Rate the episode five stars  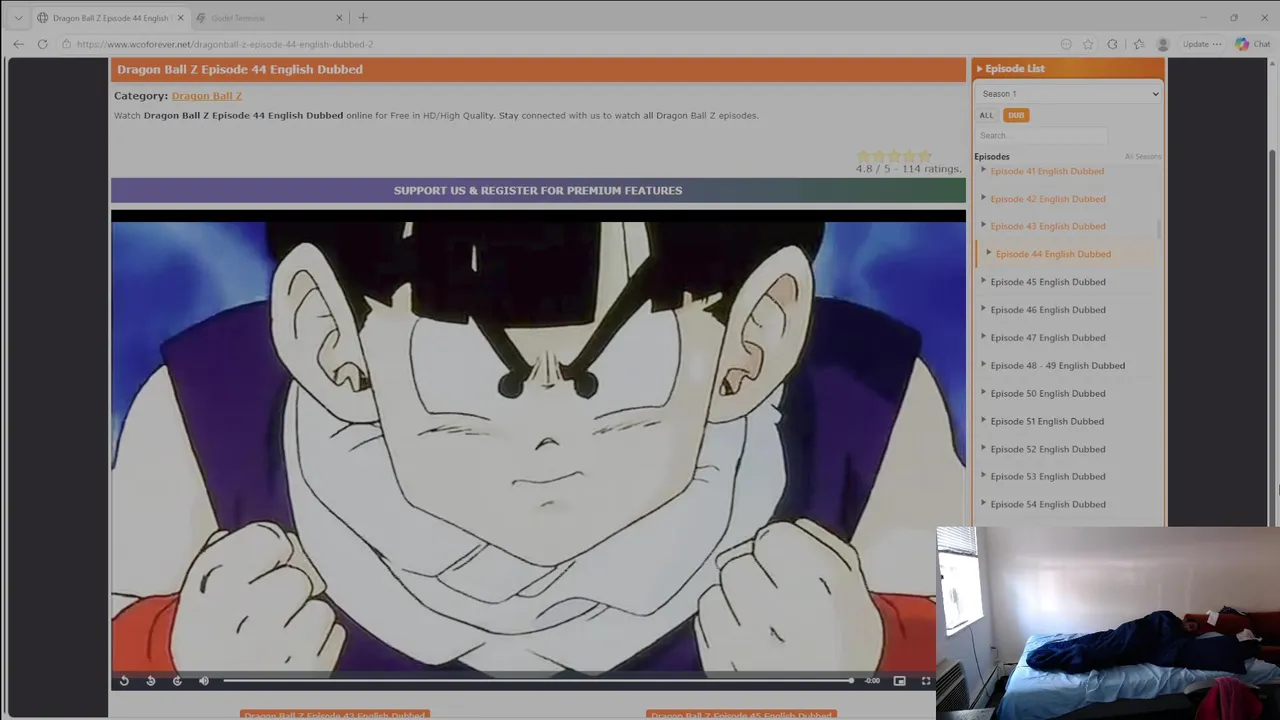(x=924, y=156)
